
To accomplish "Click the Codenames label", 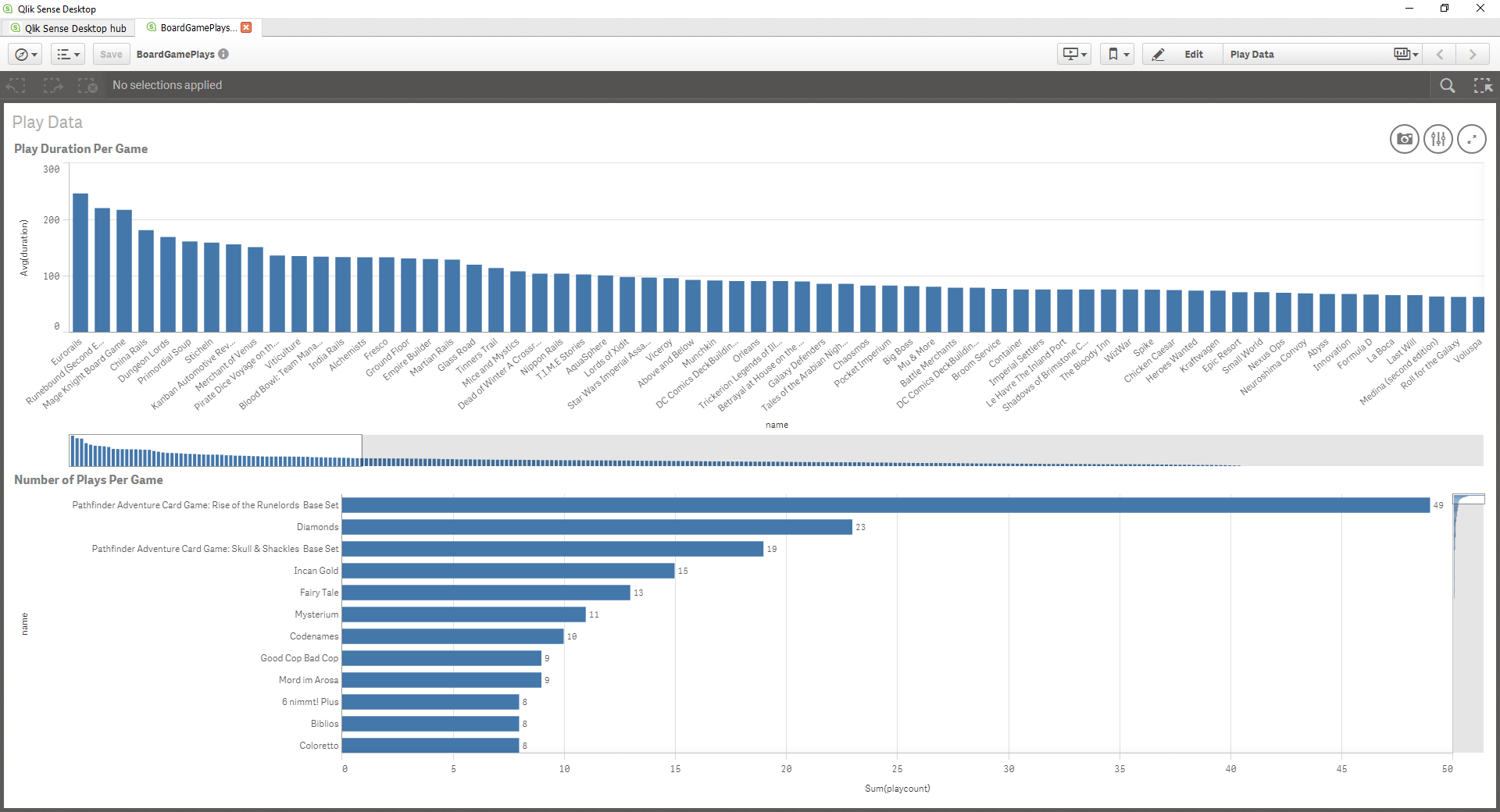I will point(314,636).
